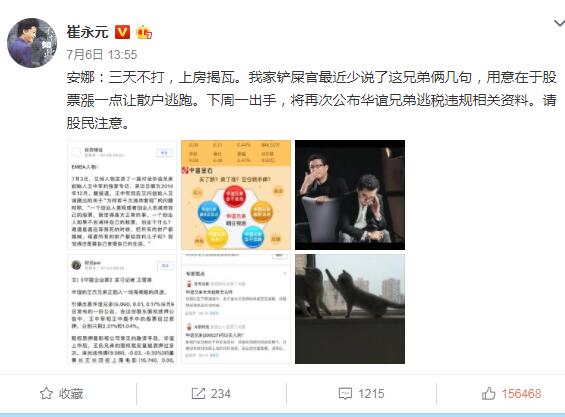The image size is (565, 417).
Task: Open the 1215 comments count
Action: [x=371, y=394]
